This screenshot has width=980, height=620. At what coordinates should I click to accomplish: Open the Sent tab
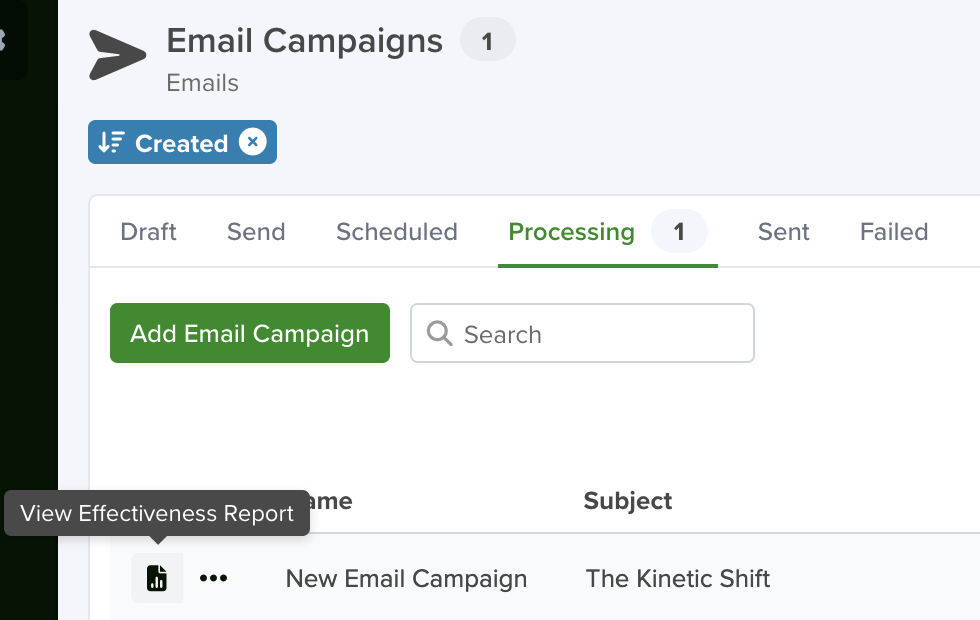pyautogui.click(x=783, y=232)
